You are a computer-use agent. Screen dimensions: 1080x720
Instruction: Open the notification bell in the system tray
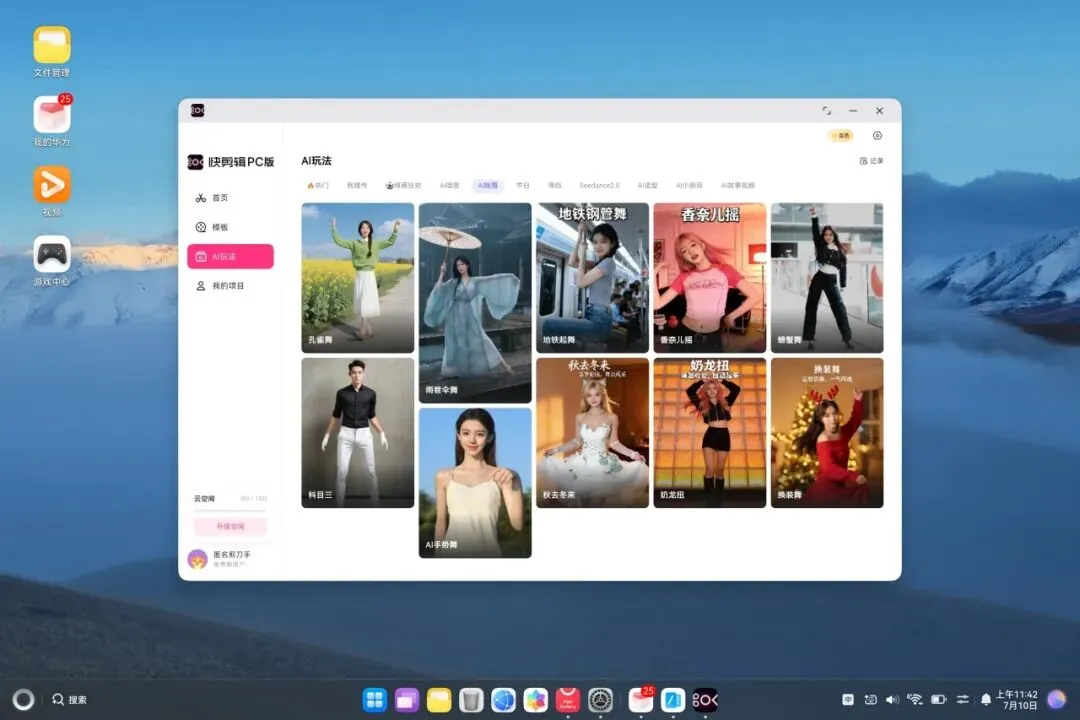[986, 699]
